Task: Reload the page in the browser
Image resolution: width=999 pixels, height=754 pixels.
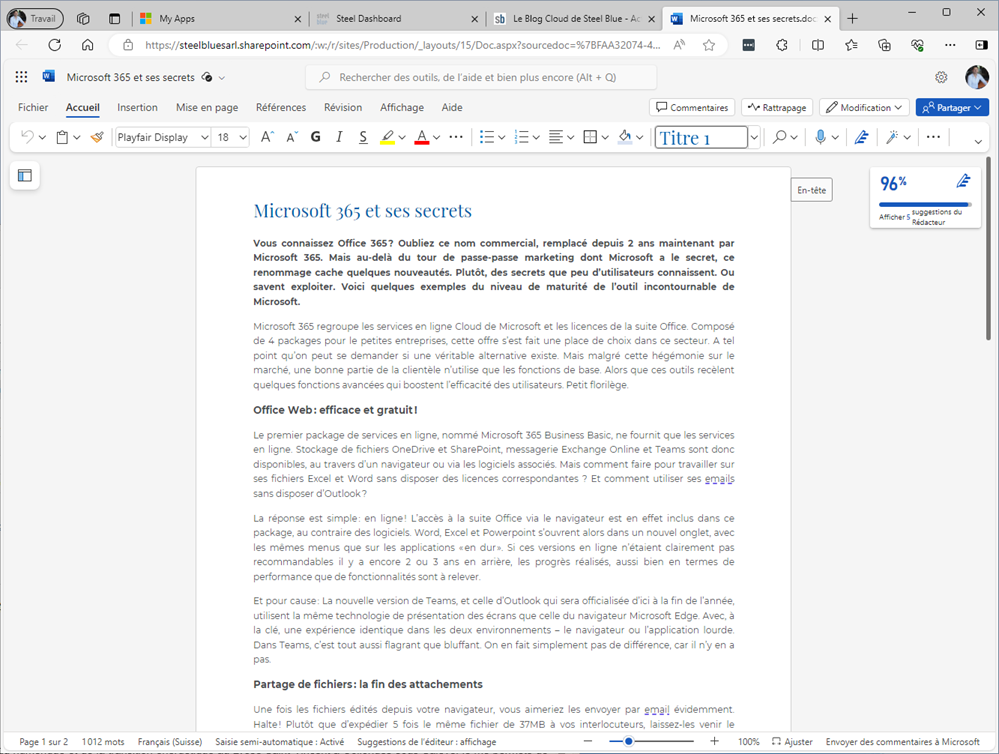Action: tap(55, 45)
